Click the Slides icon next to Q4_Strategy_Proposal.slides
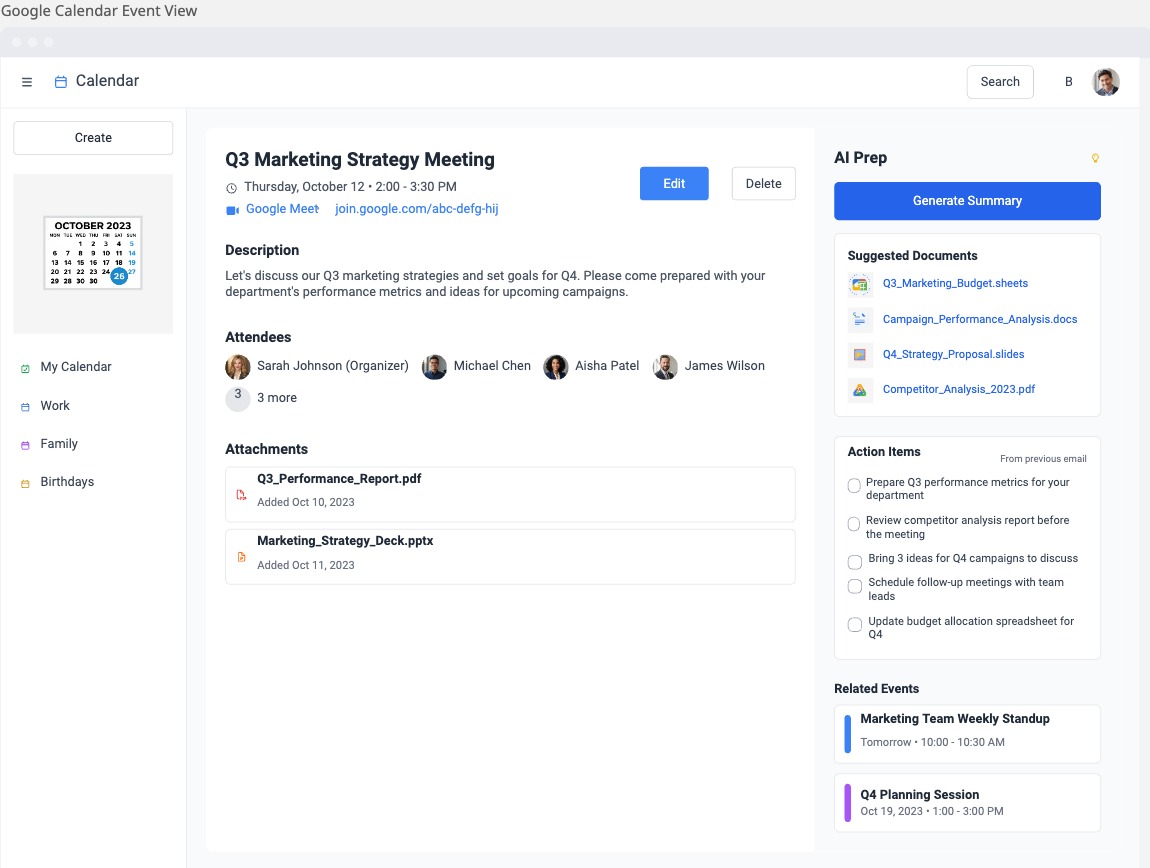Image resolution: width=1150 pixels, height=868 pixels. point(858,354)
